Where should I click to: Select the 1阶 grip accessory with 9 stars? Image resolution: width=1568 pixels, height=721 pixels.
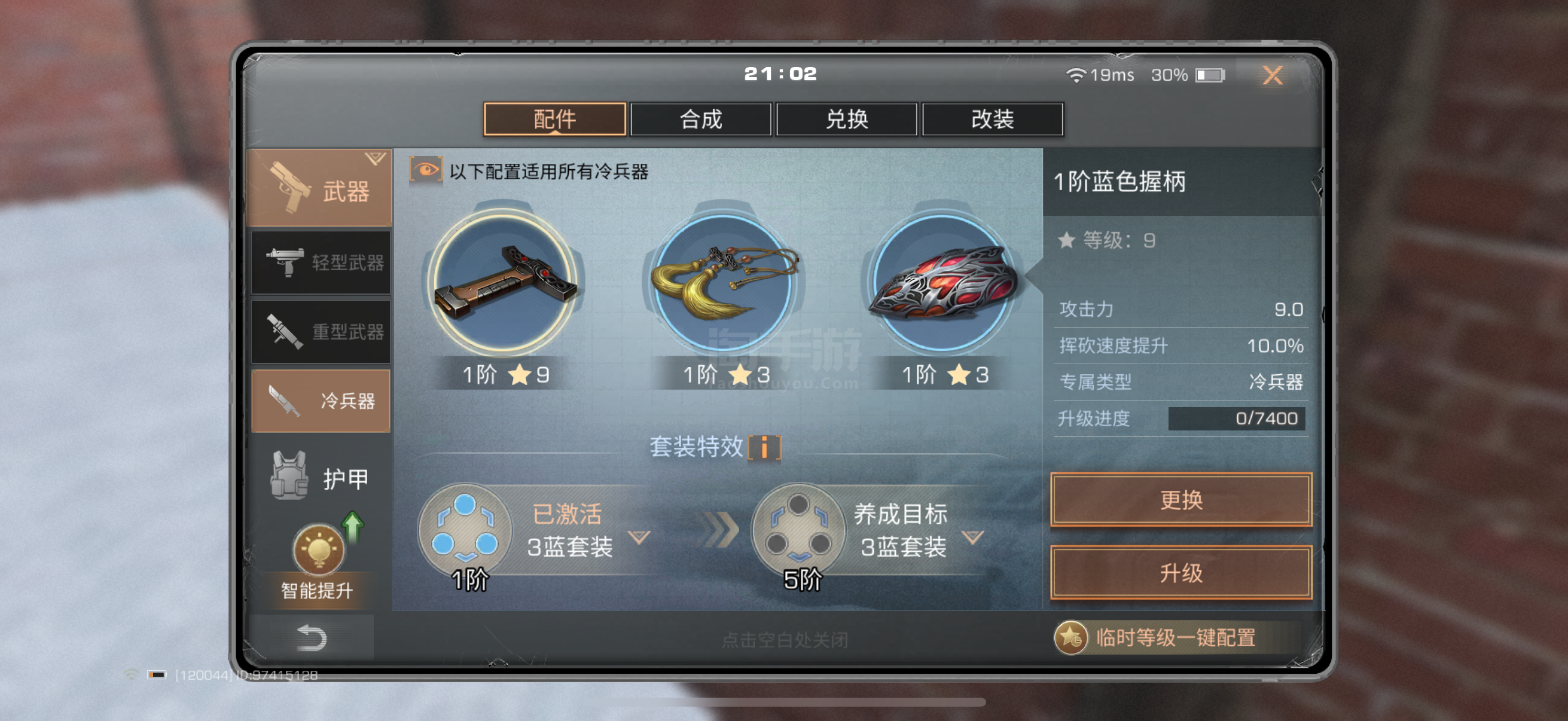504,283
